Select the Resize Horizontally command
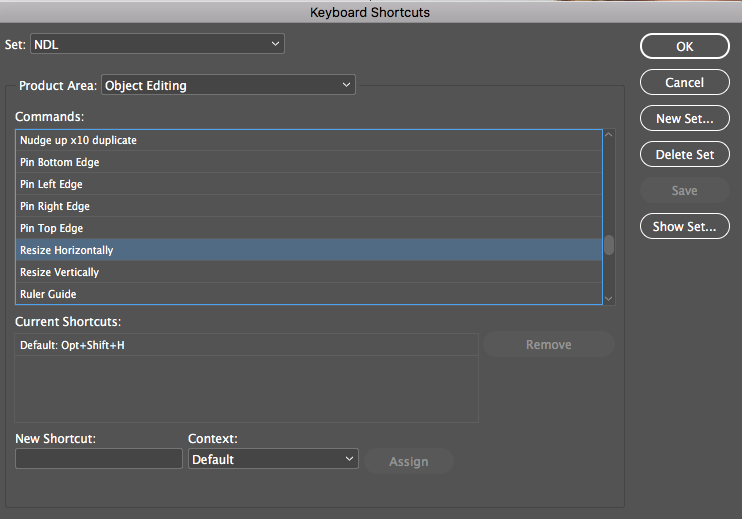The image size is (742, 519). [x=67, y=250]
